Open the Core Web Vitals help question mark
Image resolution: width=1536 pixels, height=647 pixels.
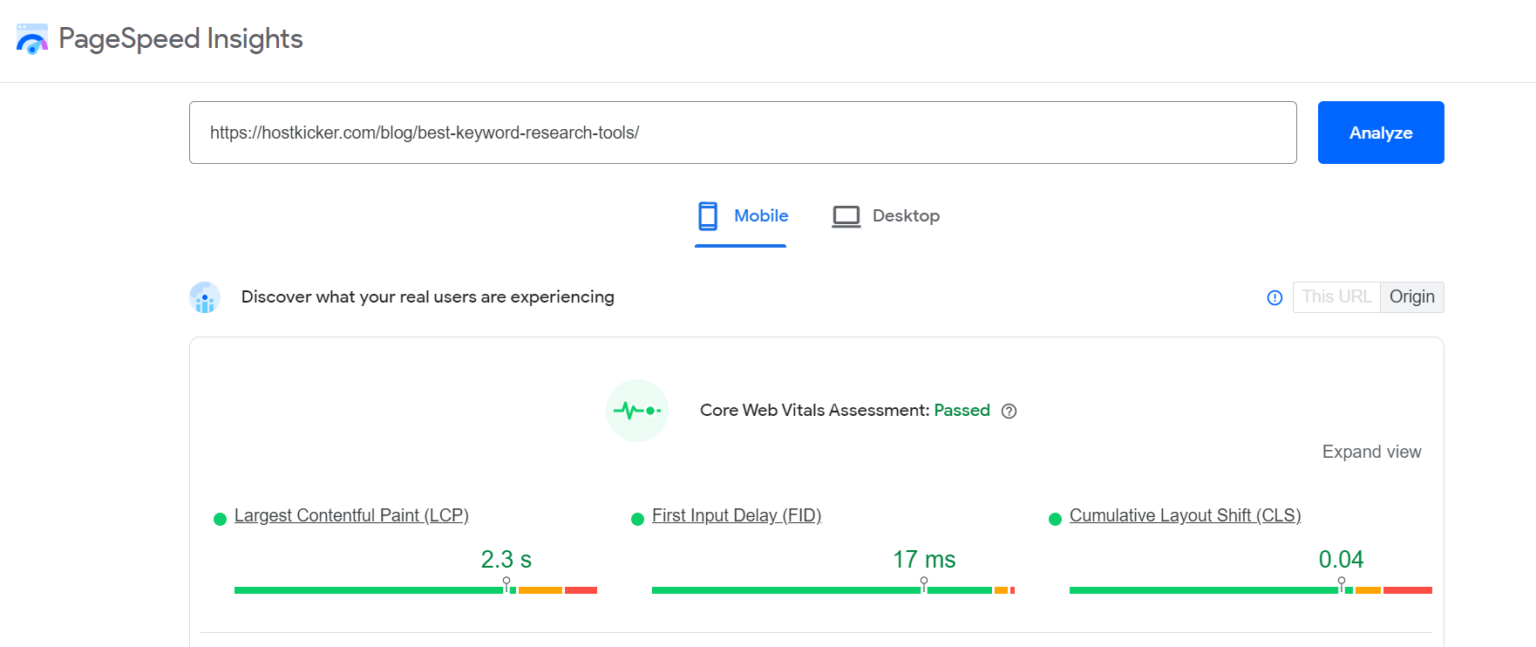click(1009, 410)
